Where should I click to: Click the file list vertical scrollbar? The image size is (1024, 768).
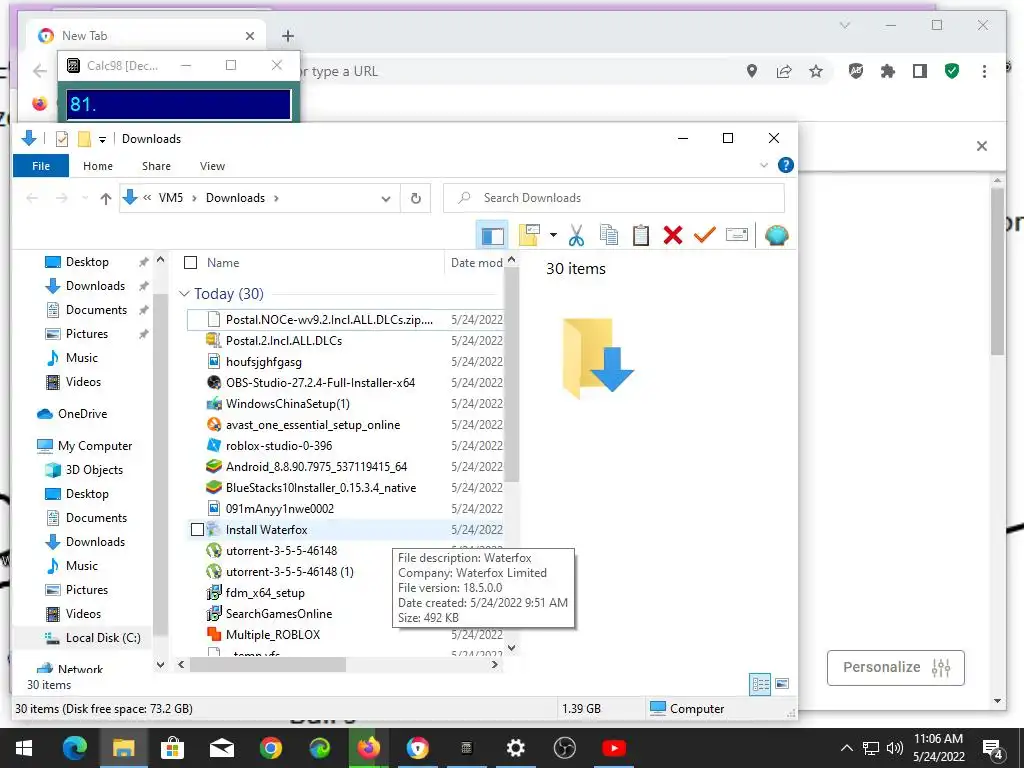(x=512, y=376)
